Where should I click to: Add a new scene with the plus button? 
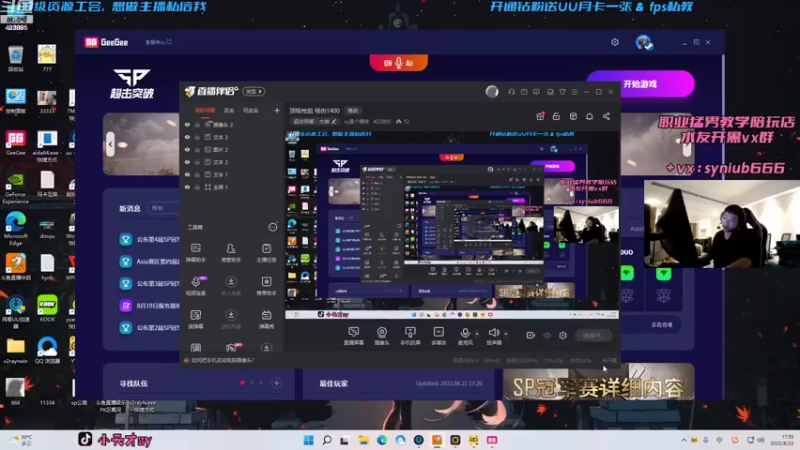click(277, 110)
